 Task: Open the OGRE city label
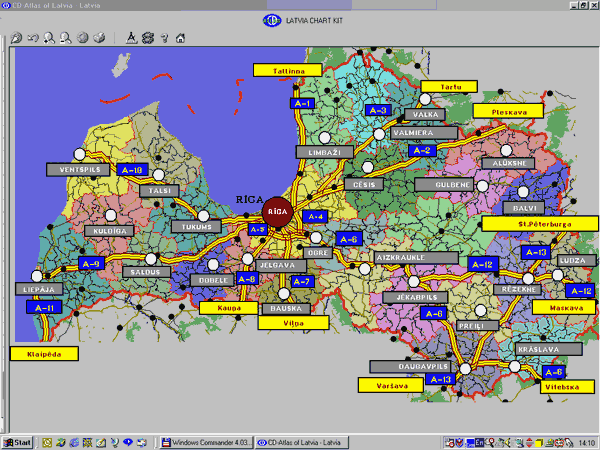pyautogui.click(x=318, y=253)
